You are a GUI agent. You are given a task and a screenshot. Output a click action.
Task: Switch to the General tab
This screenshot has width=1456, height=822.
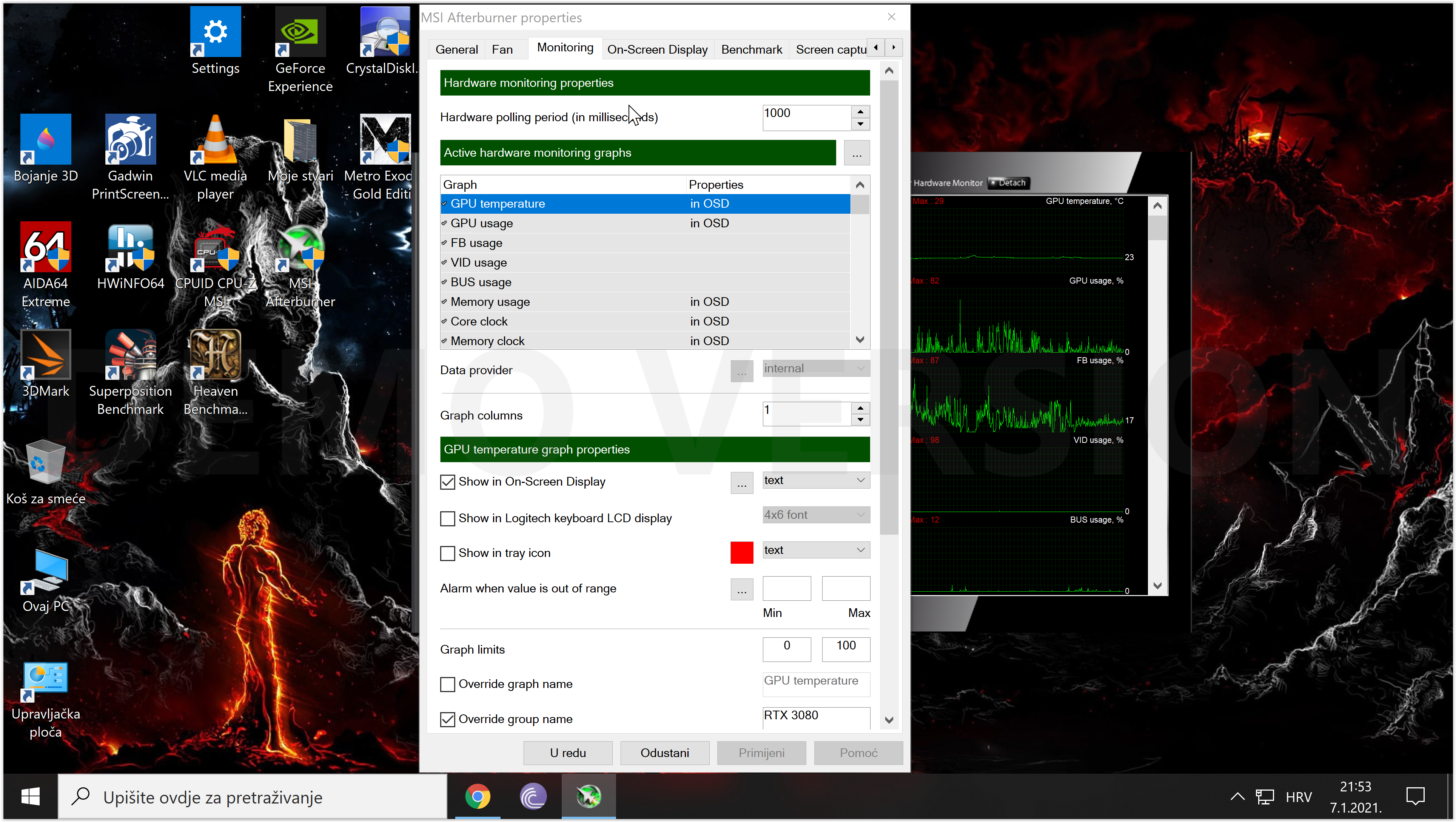click(x=456, y=50)
